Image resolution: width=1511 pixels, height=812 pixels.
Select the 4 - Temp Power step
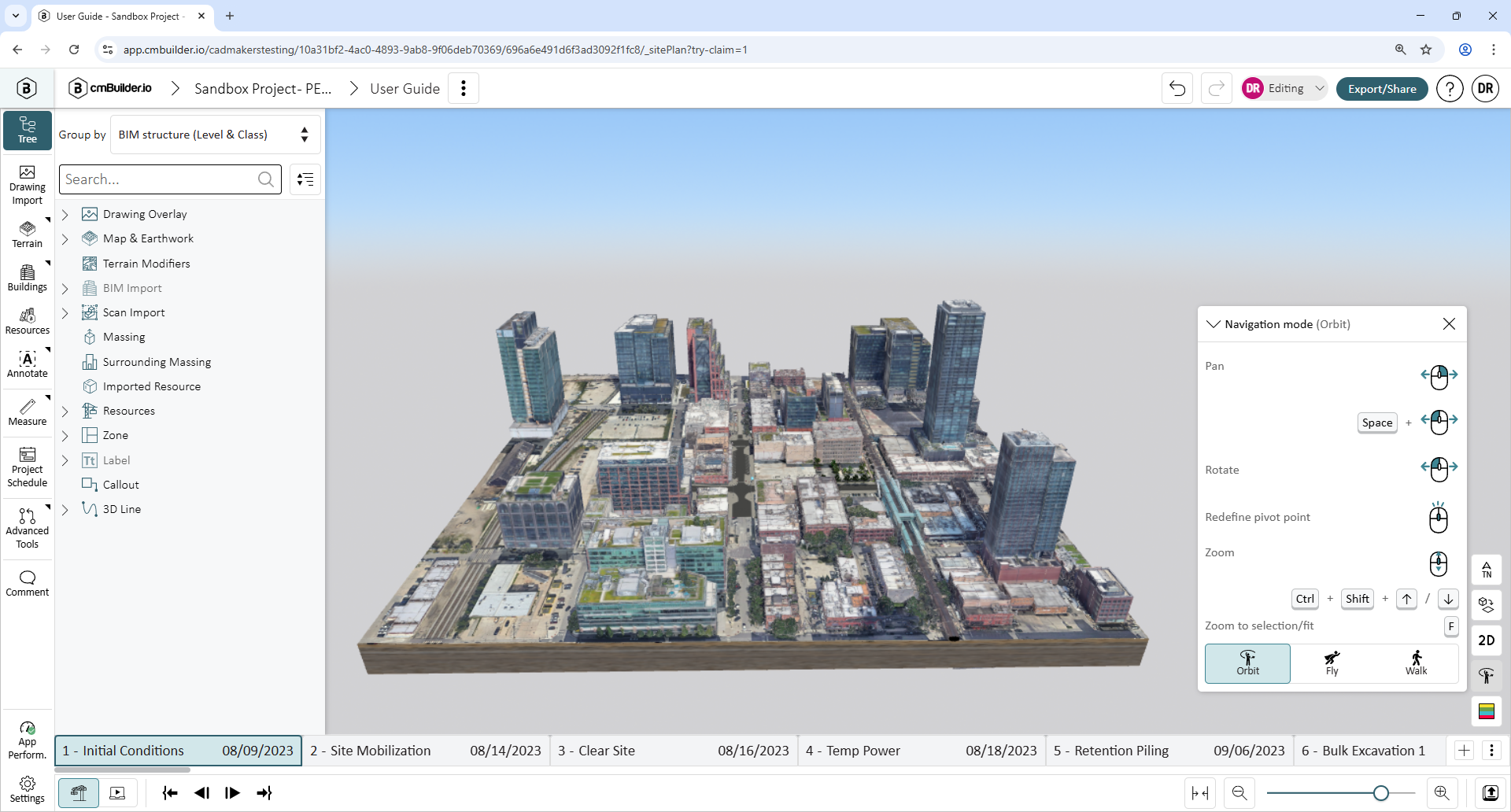point(922,751)
